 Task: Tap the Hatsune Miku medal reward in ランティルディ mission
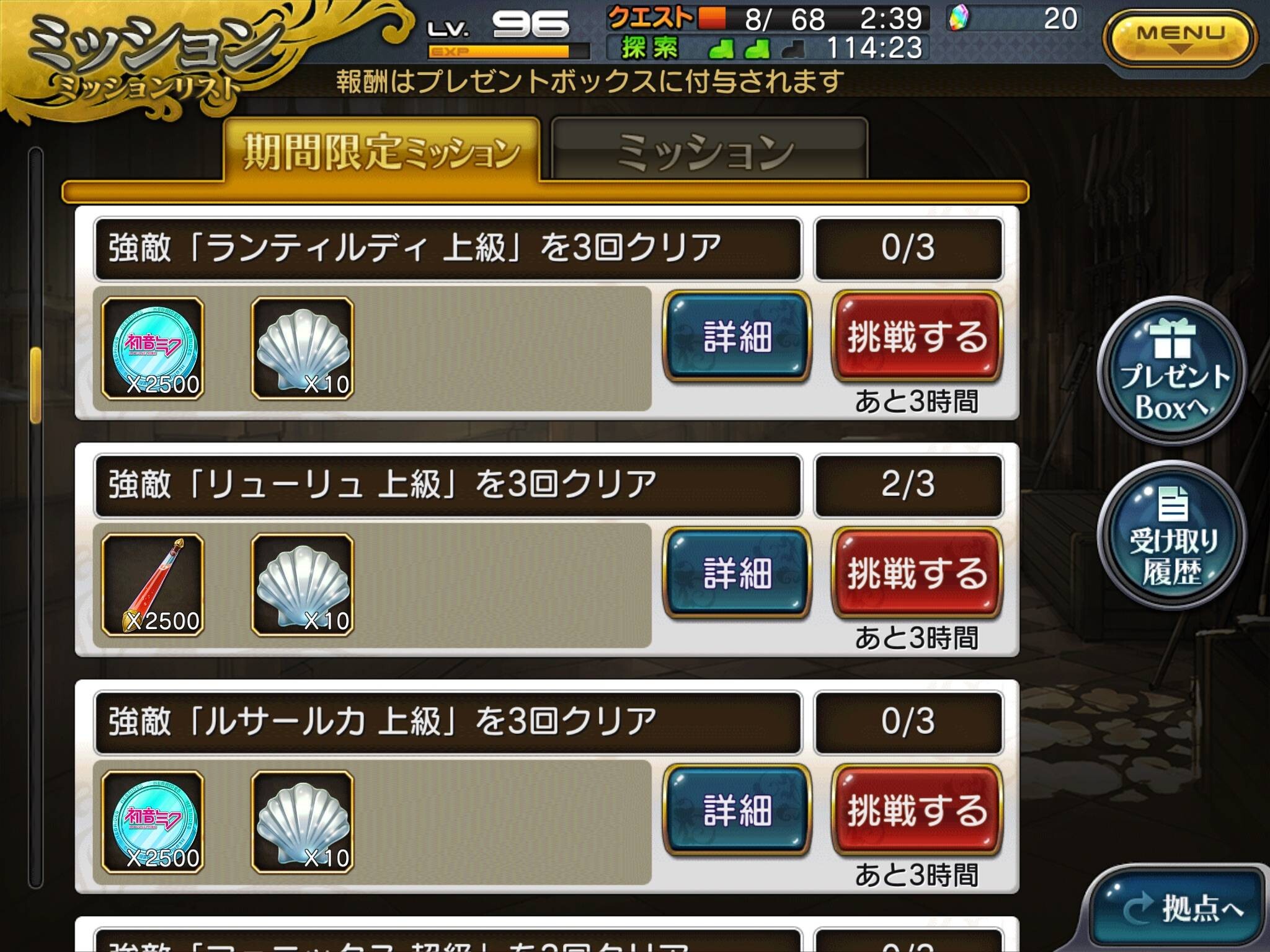[x=153, y=348]
